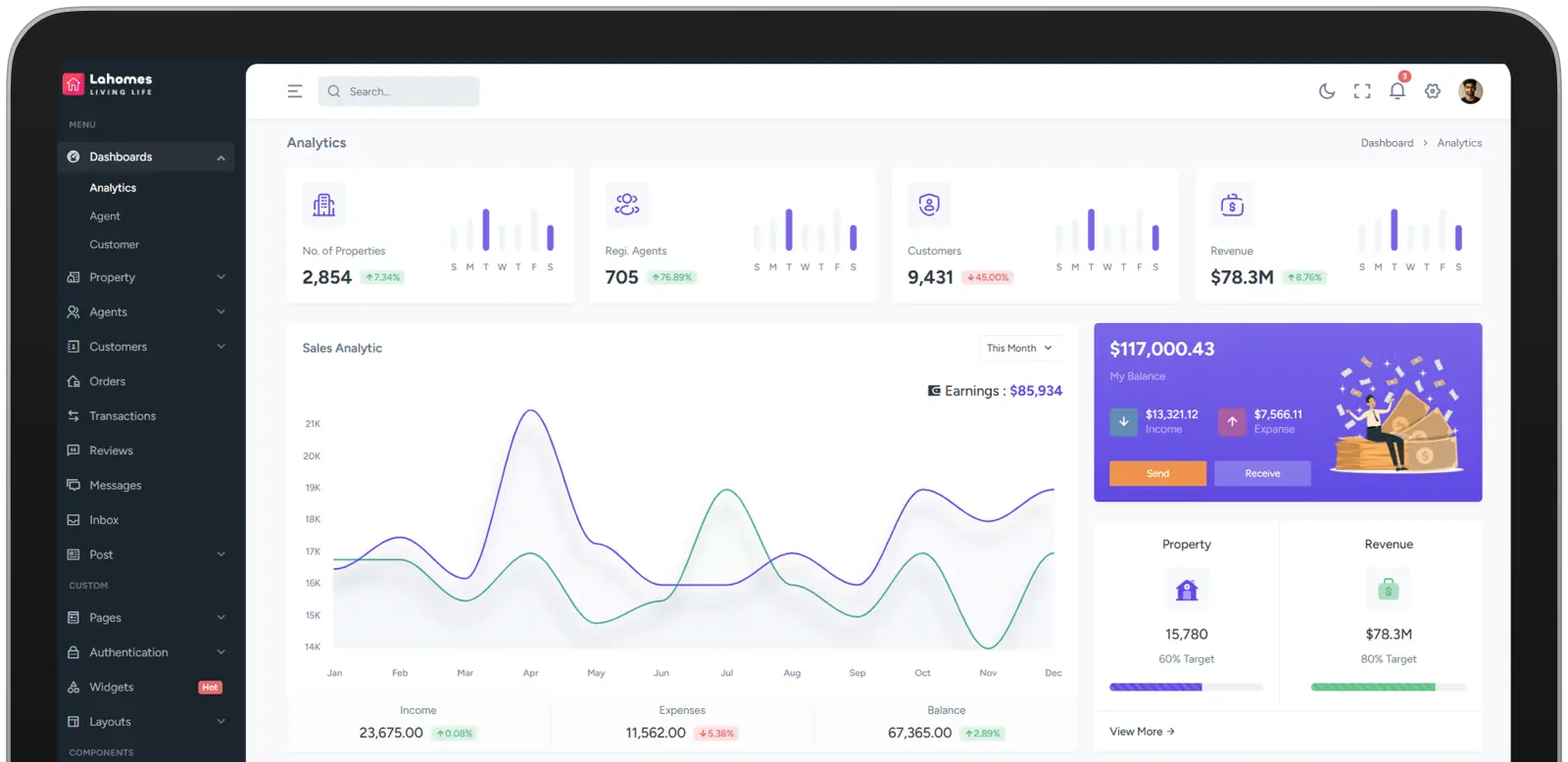Viewport: 1568px width, 762px height.
Task: Open Agent dashboard in sidebar
Action: pyautogui.click(x=105, y=216)
